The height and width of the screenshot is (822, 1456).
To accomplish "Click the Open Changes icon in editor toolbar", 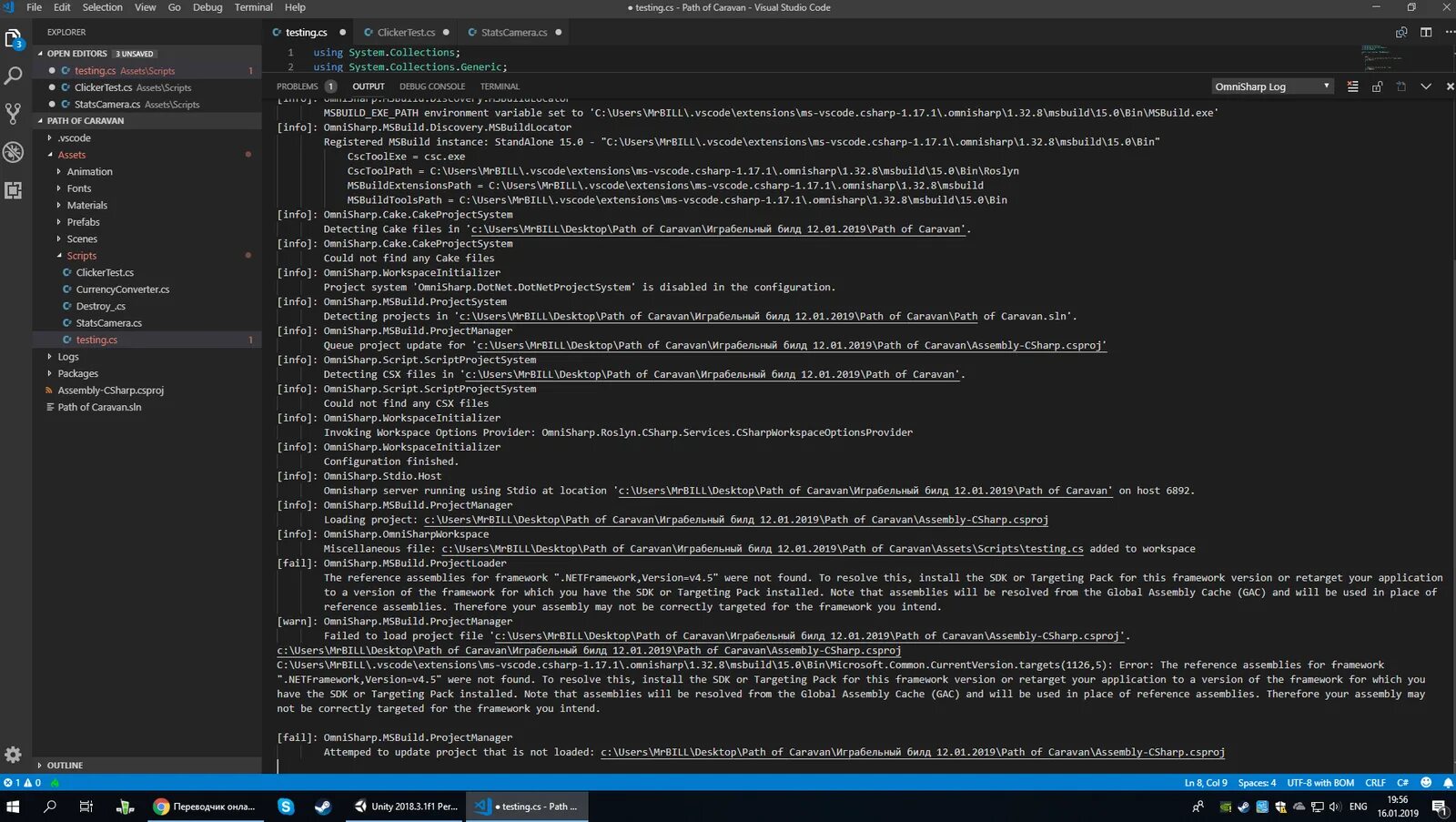I will [1401, 32].
